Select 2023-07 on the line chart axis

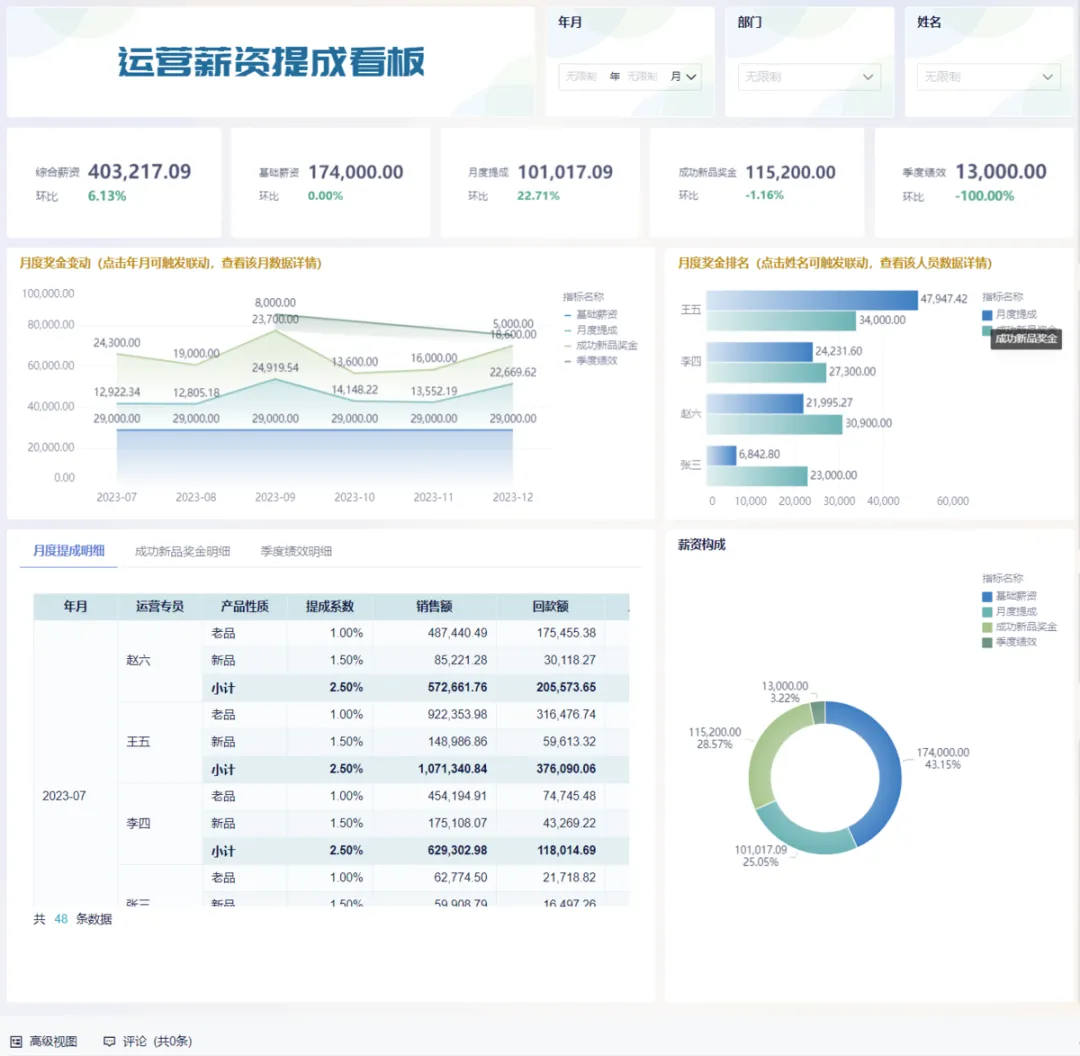116,497
